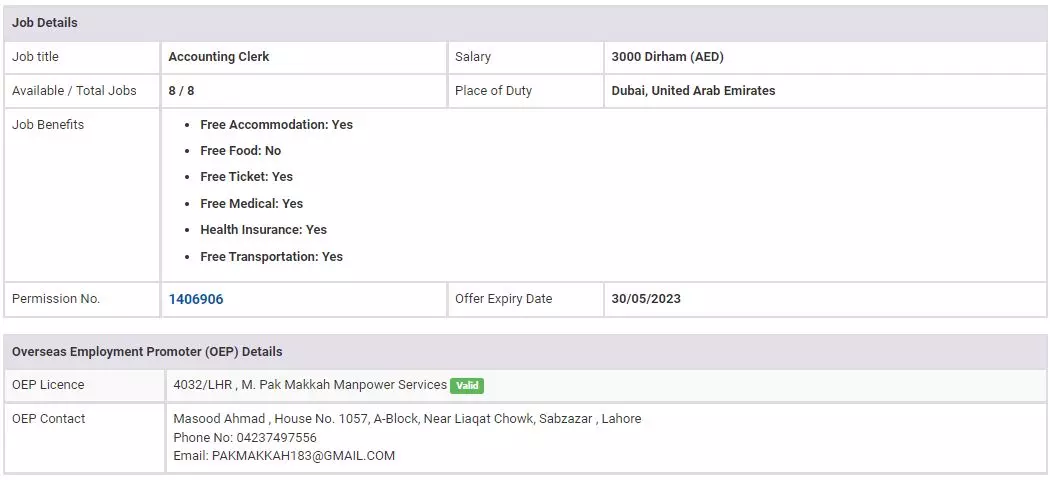The height and width of the screenshot is (480, 1050).
Task: Click the OEP phone number 04237497556
Action: coord(271,438)
